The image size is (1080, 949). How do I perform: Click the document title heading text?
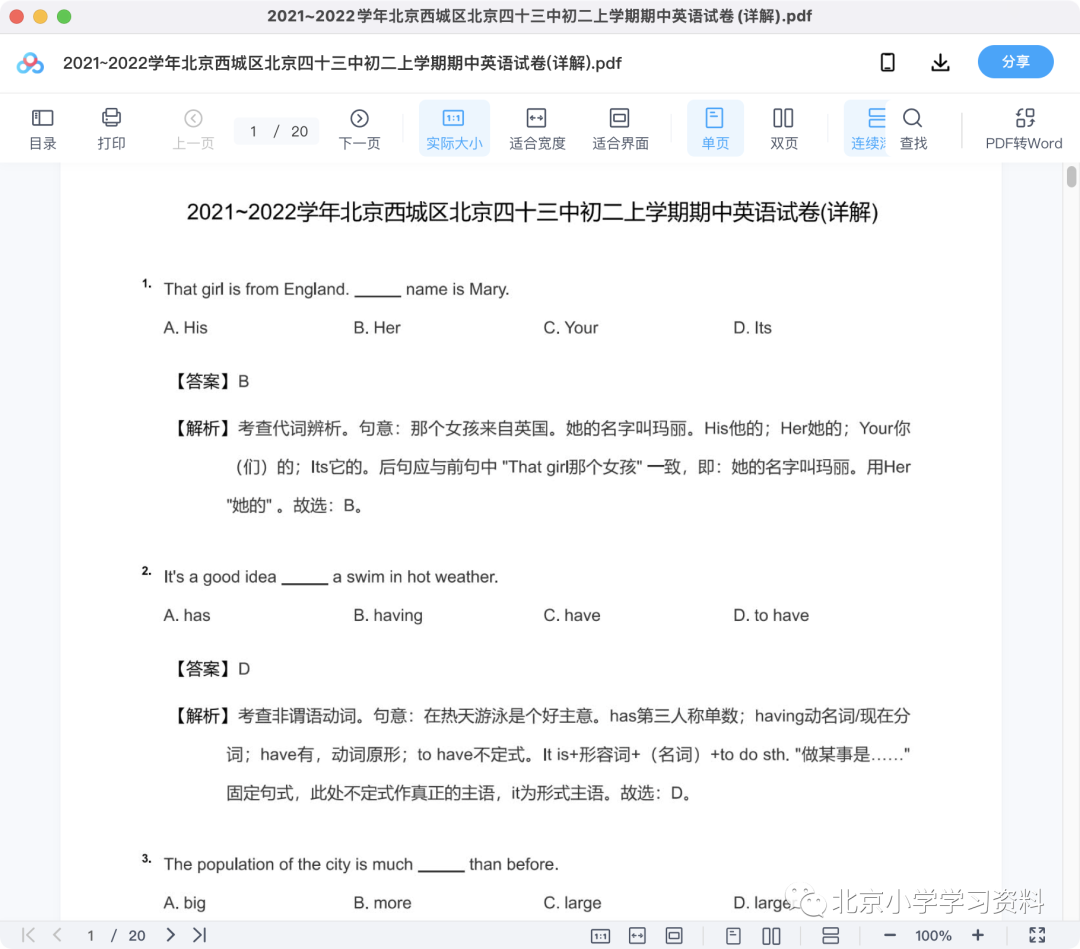coord(532,212)
